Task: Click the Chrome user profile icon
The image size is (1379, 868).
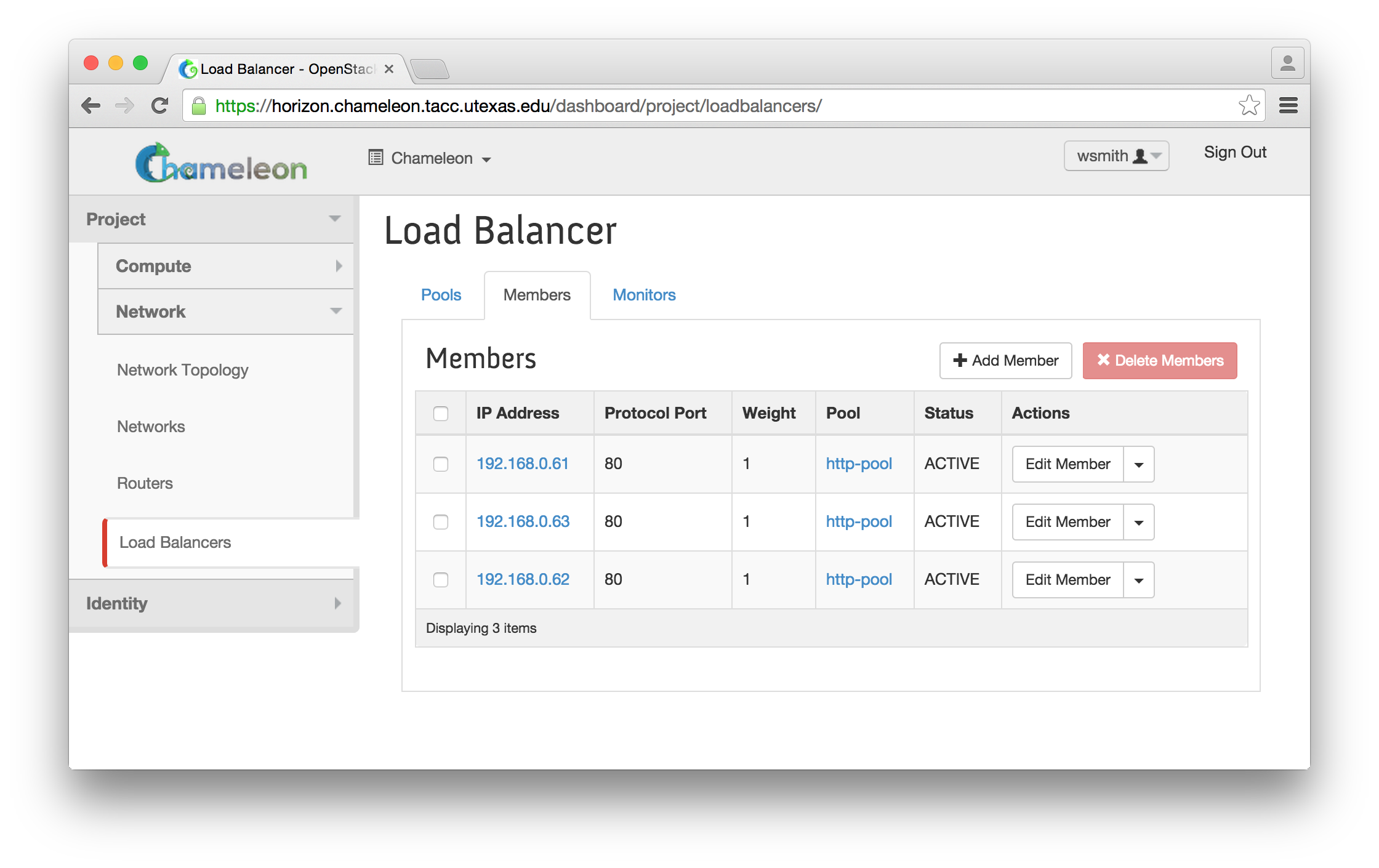Action: coord(1287,63)
